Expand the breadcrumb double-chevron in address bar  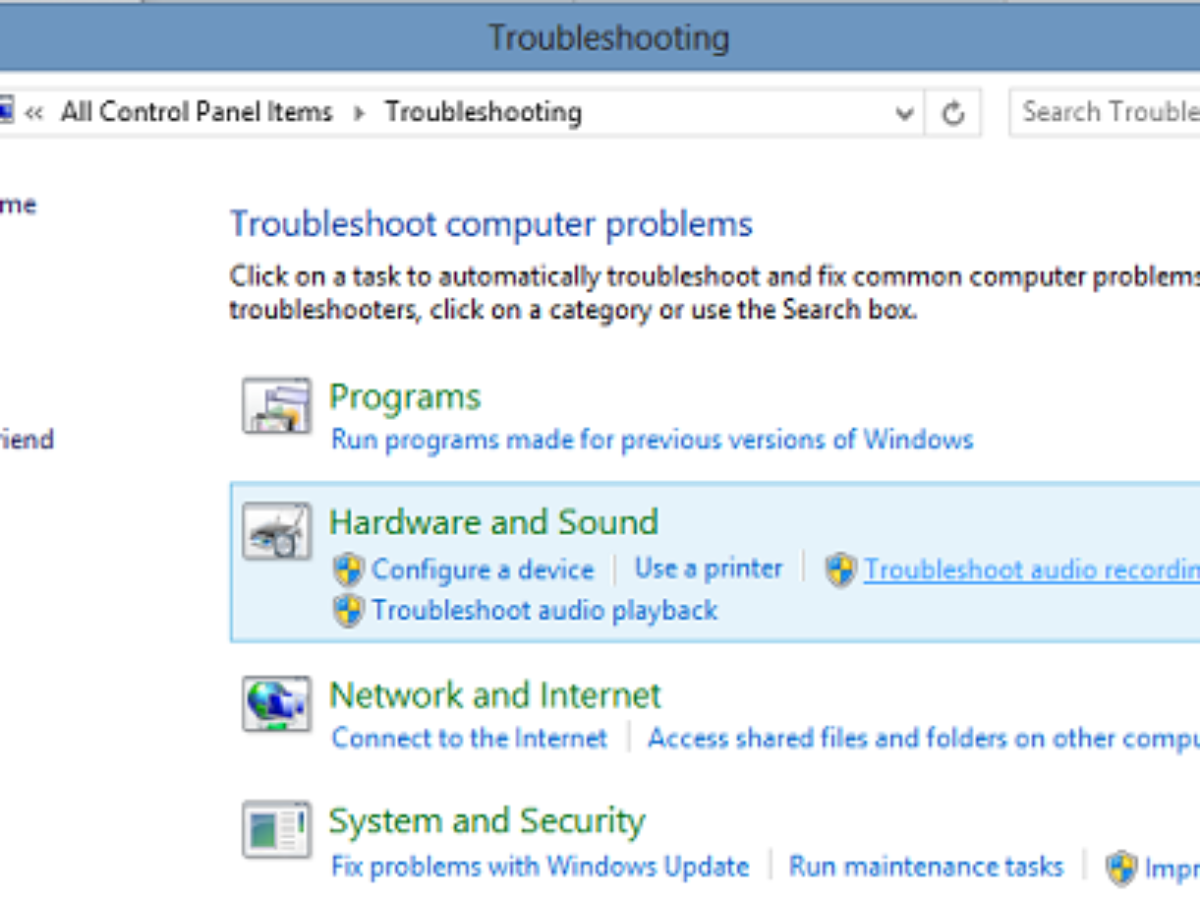[34, 113]
